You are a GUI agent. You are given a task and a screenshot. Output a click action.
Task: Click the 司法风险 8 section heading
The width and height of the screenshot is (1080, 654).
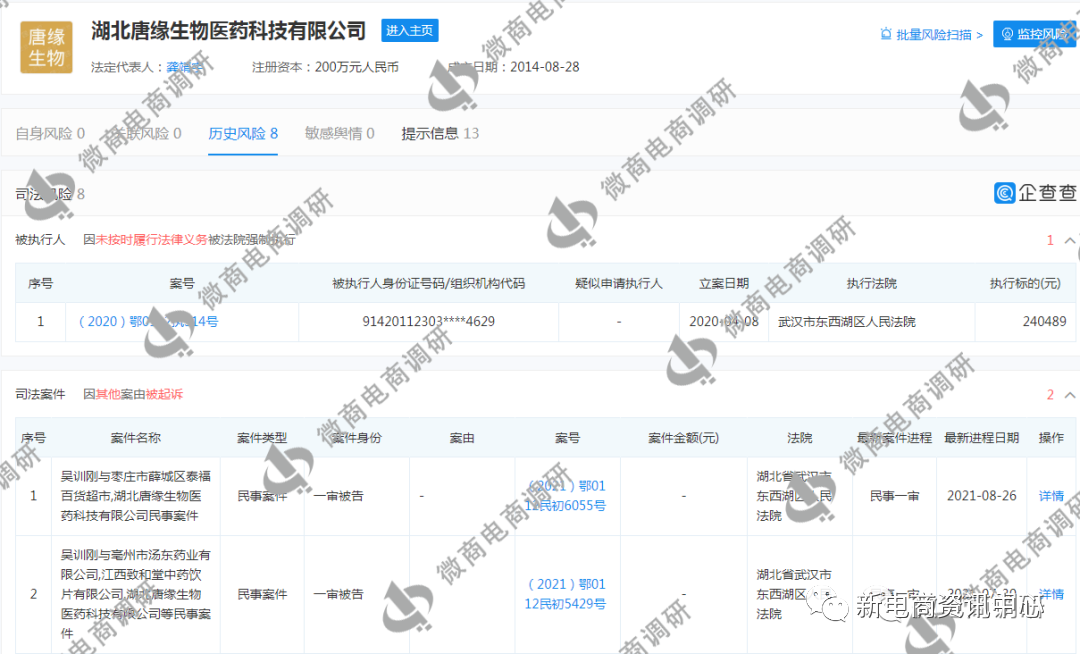click(x=50, y=194)
